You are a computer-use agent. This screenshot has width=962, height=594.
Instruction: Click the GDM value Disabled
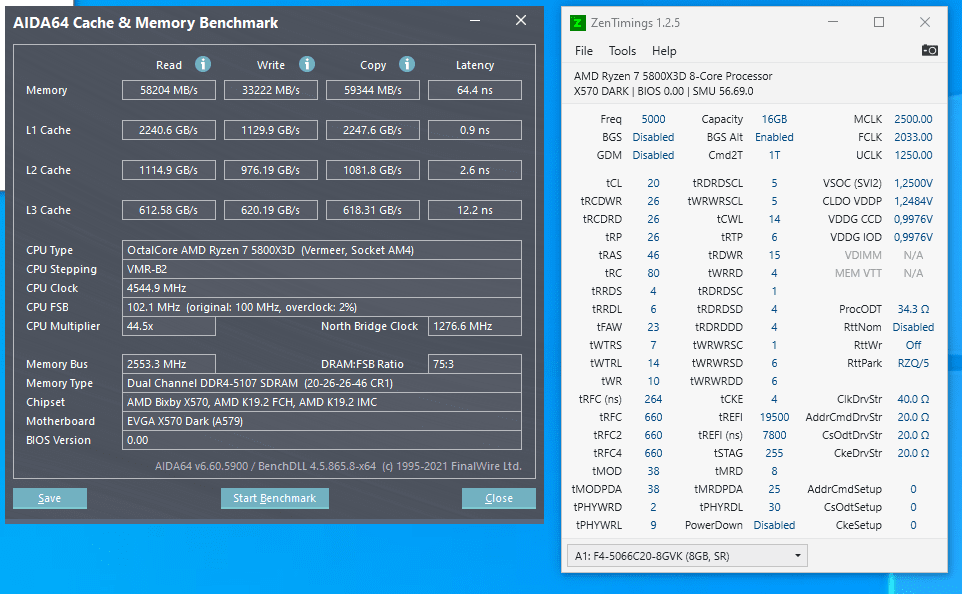653,155
